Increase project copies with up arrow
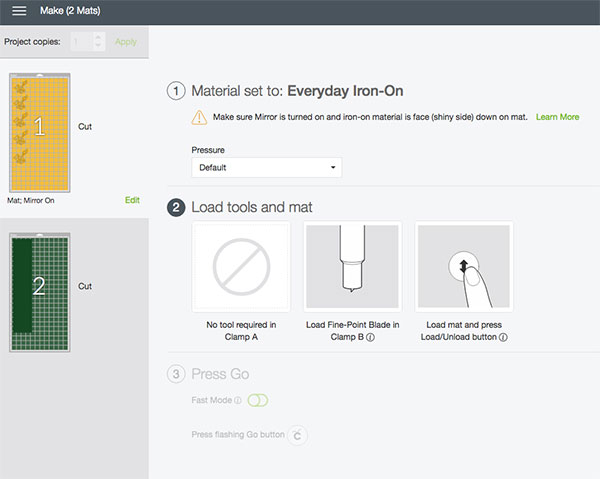This screenshot has width=600, height=479. pyautogui.click(x=98, y=37)
